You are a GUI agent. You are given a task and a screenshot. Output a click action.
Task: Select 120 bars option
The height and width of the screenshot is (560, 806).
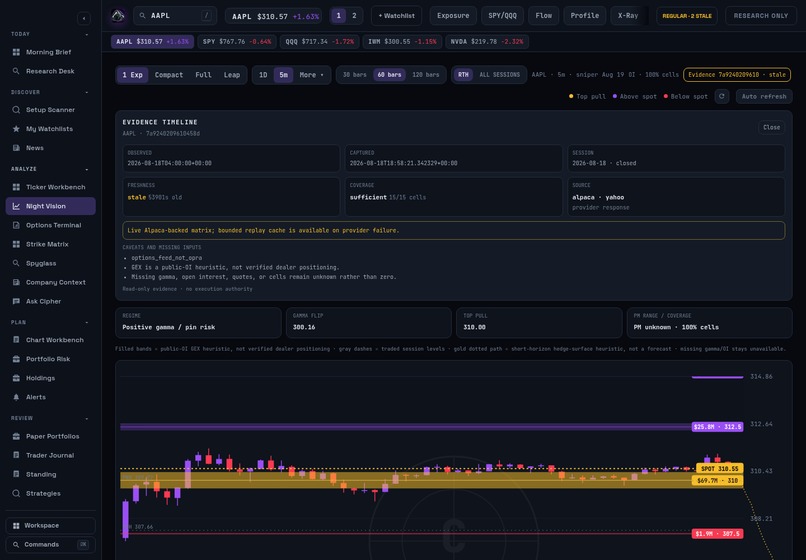coord(426,75)
